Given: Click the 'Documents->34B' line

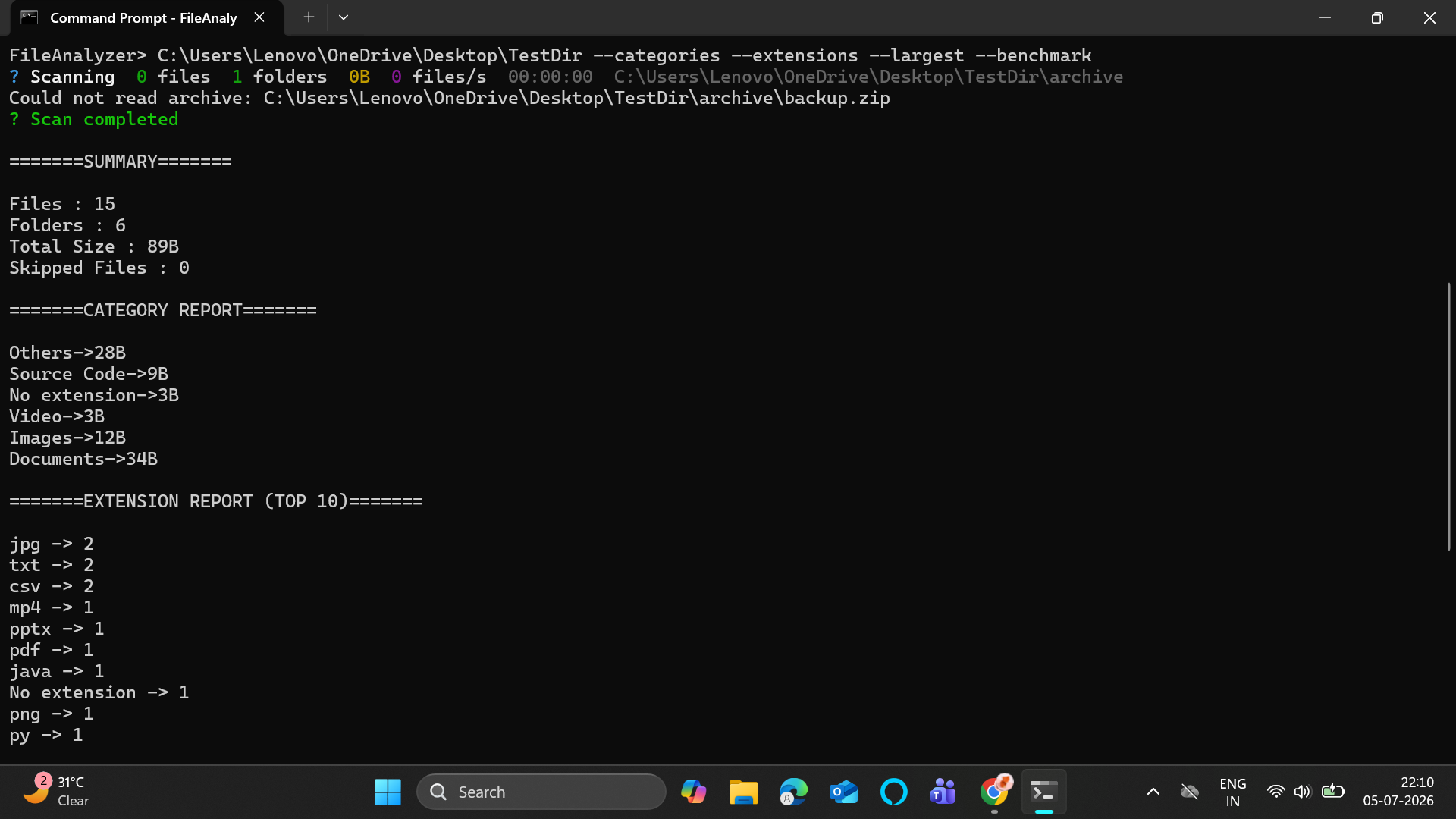Looking at the screenshot, I should (83, 459).
